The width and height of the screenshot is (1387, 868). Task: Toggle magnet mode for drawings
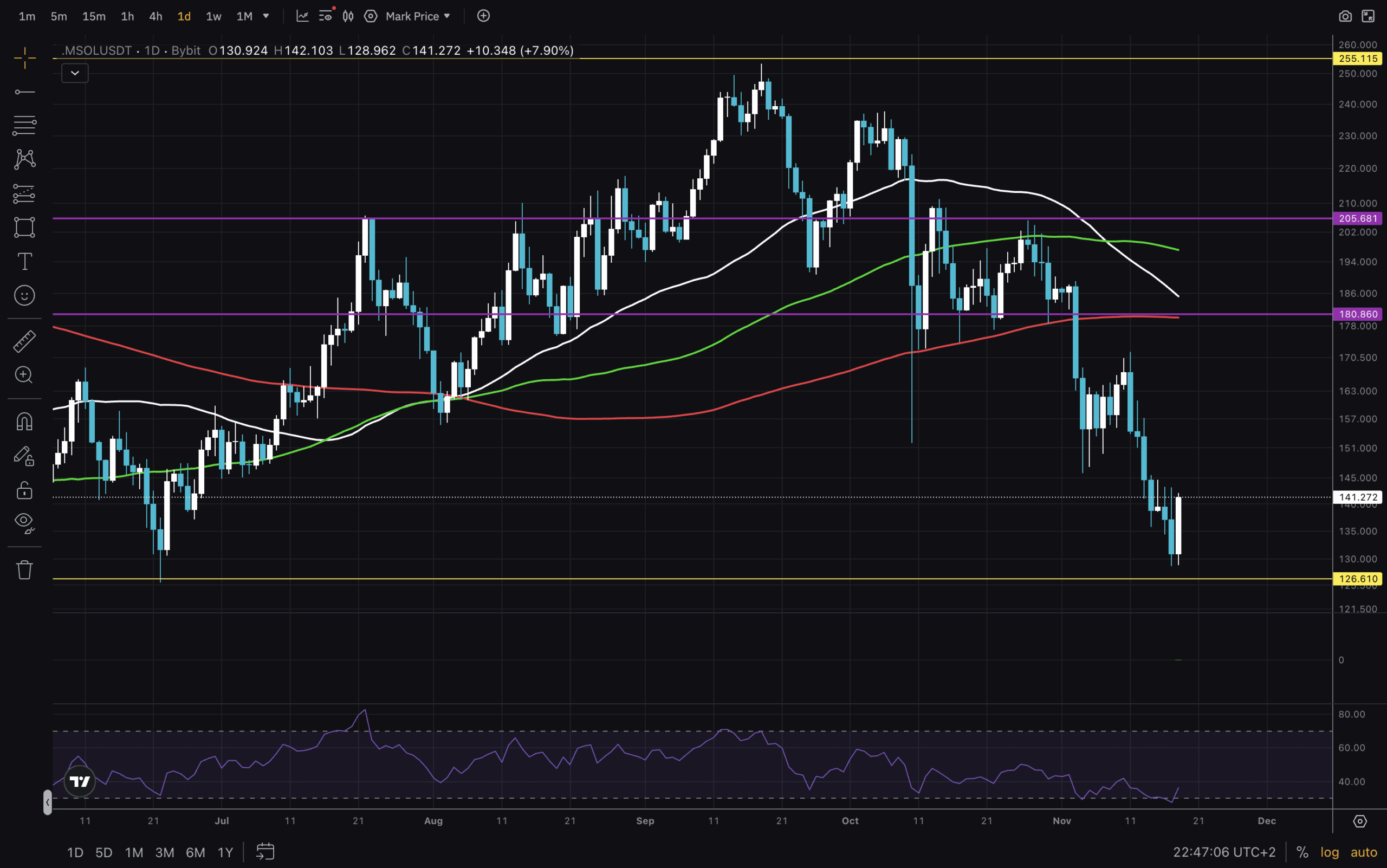point(24,422)
